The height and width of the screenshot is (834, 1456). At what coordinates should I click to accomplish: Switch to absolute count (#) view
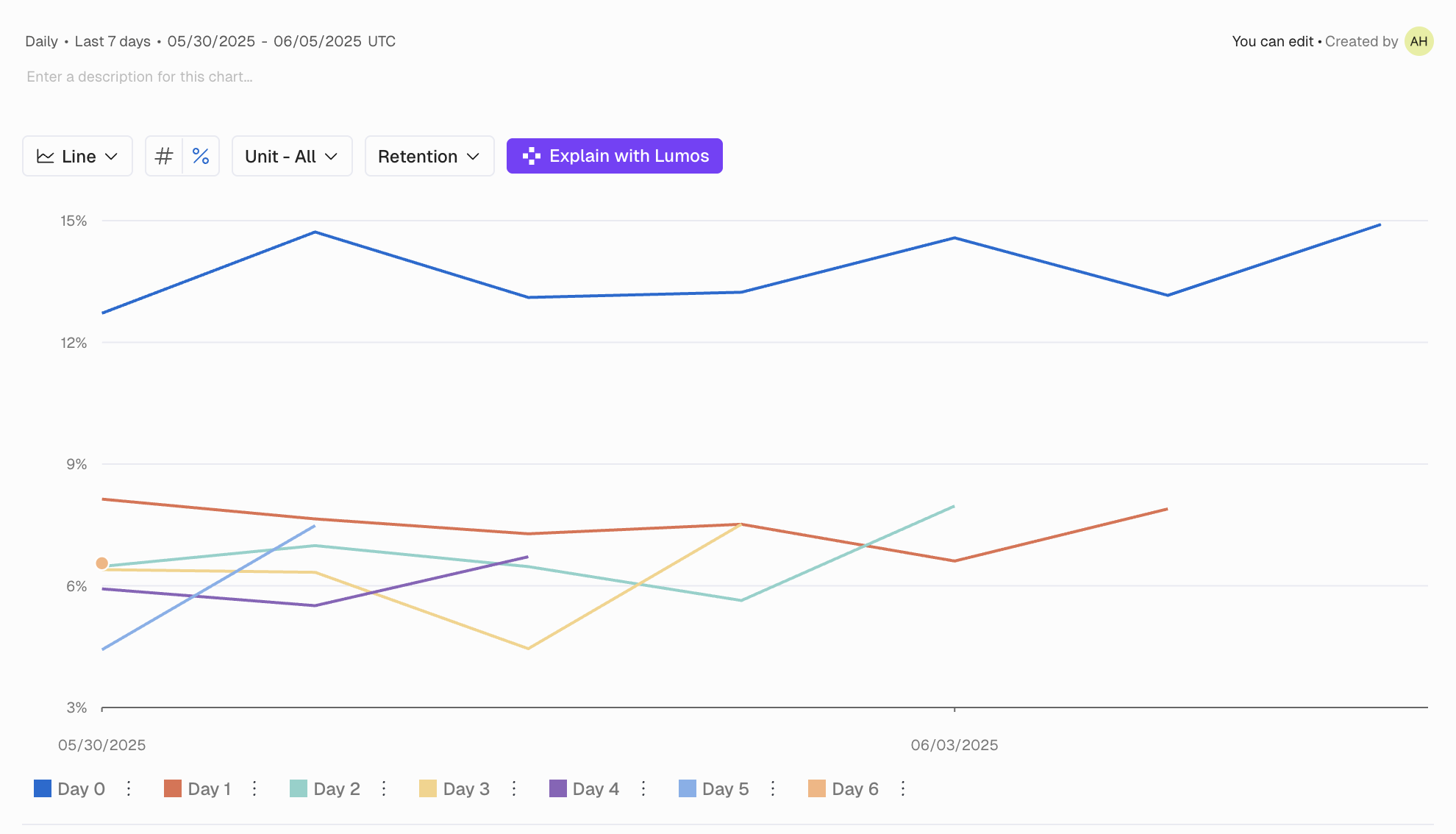coord(164,156)
